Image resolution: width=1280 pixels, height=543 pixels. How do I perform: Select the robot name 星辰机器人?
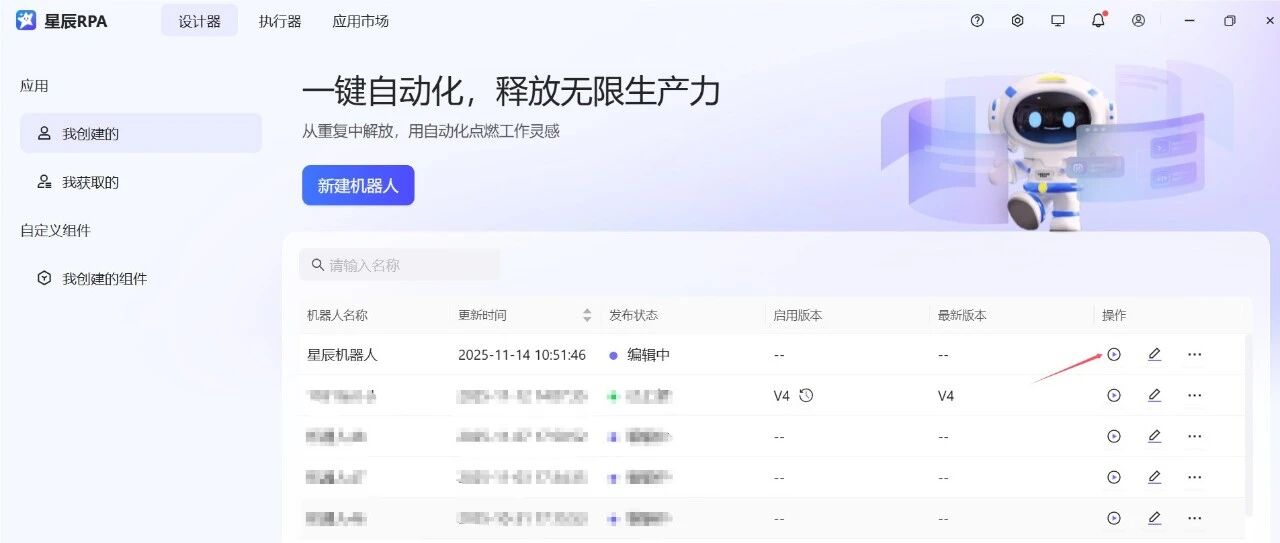pyautogui.click(x=342, y=355)
